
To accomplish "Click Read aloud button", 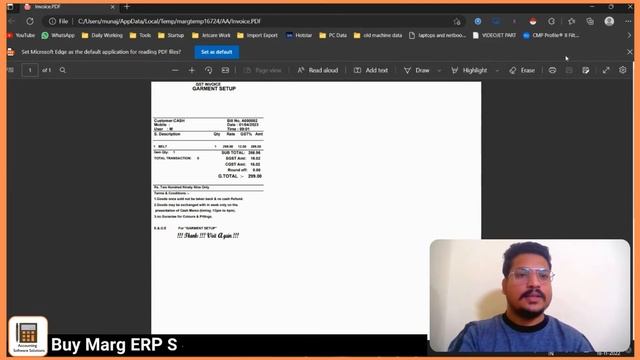I will point(318,70).
